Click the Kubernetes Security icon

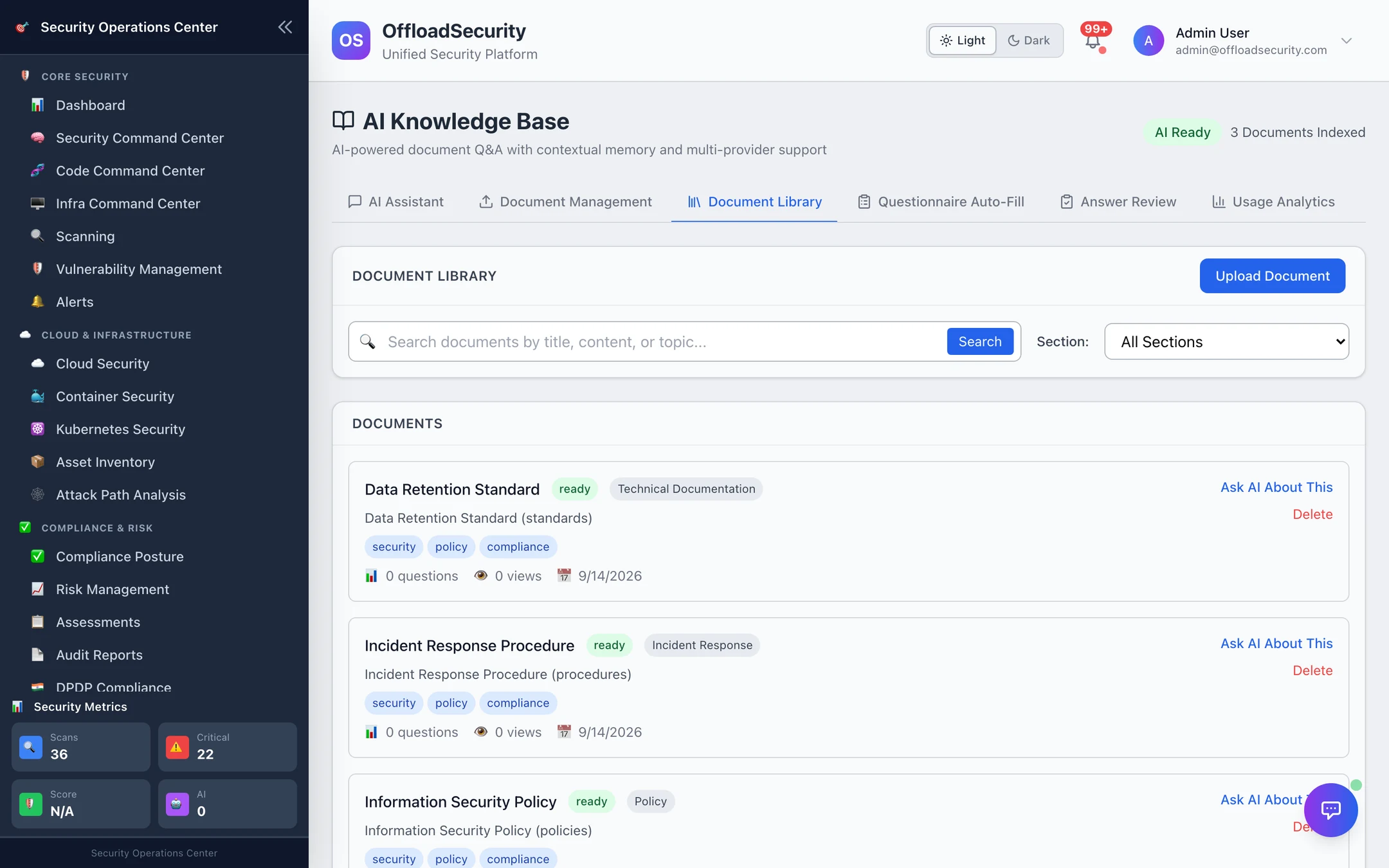[38, 429]
